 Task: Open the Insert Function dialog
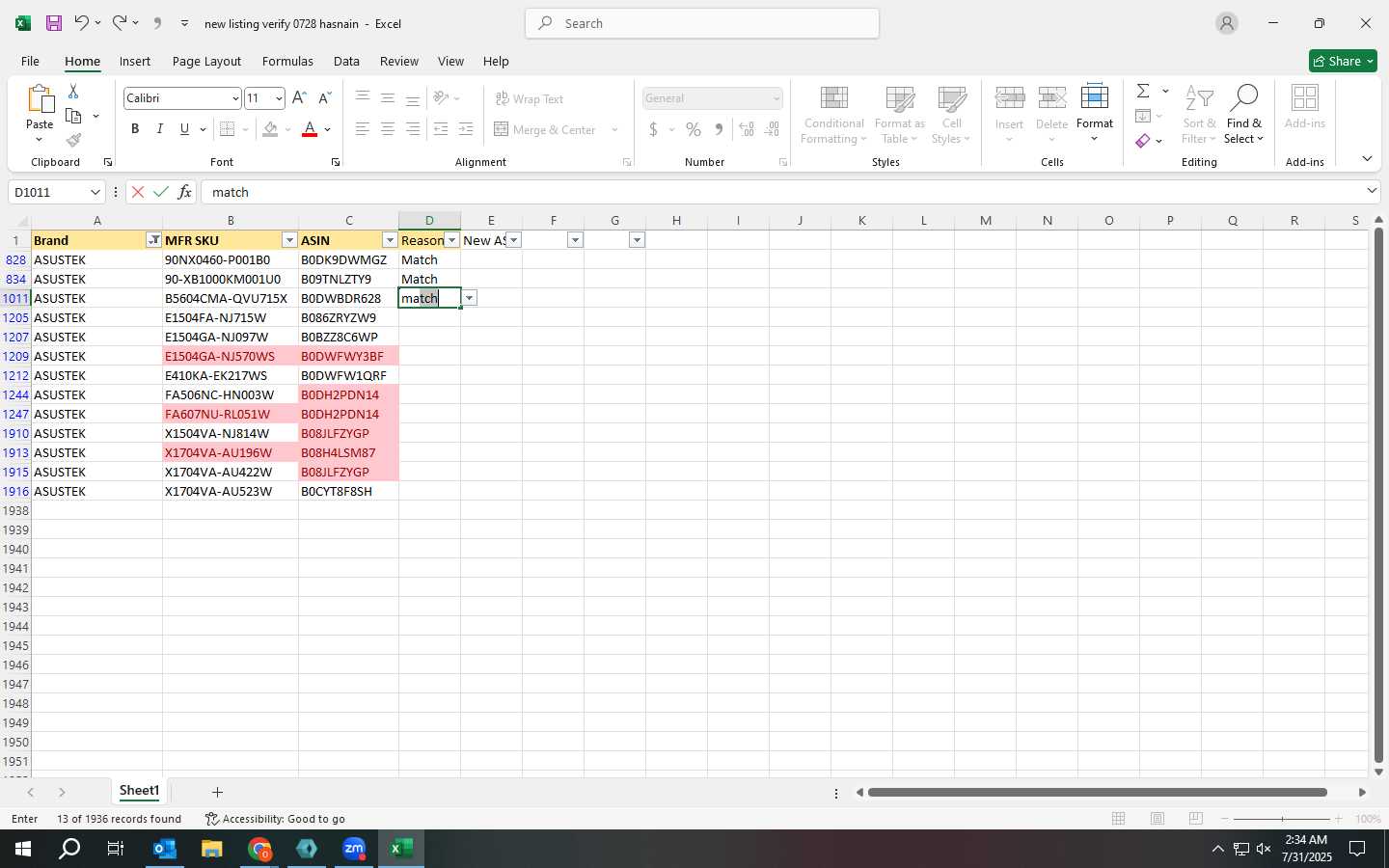click(184, 192)
